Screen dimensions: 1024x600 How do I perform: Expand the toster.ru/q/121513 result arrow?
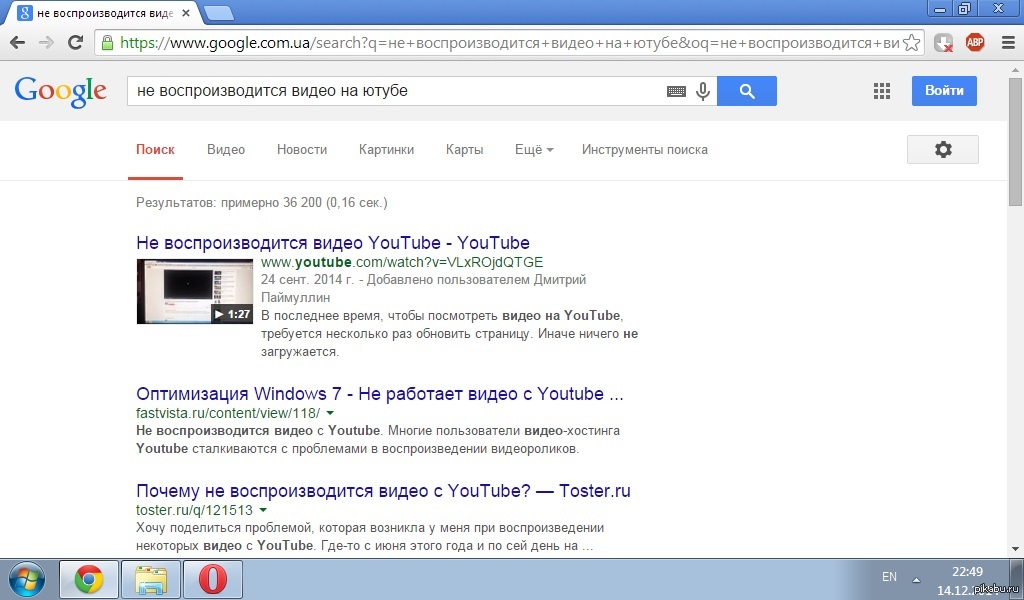[263, 509]
